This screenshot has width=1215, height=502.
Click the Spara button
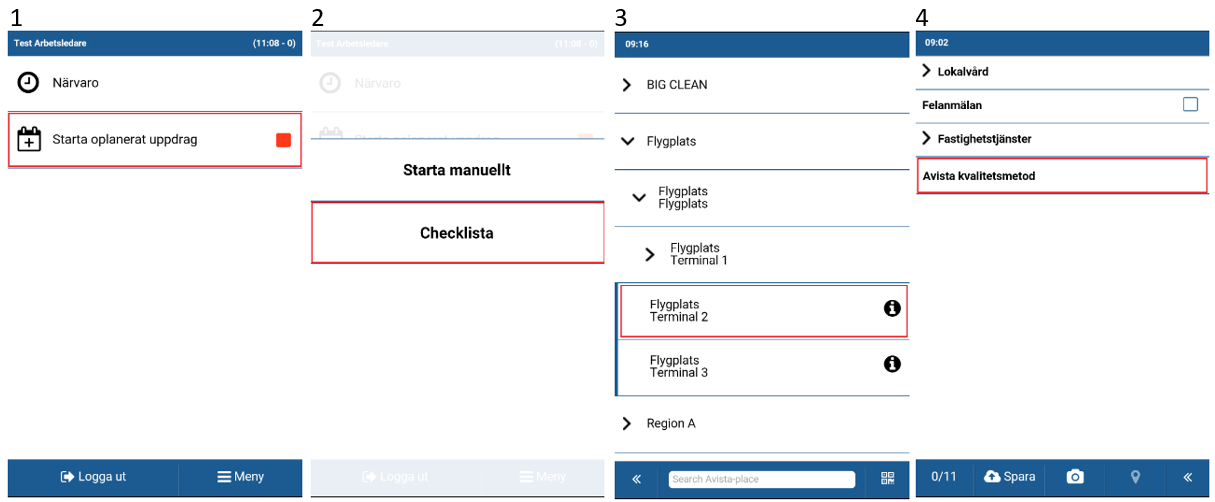click(1010, 477)
